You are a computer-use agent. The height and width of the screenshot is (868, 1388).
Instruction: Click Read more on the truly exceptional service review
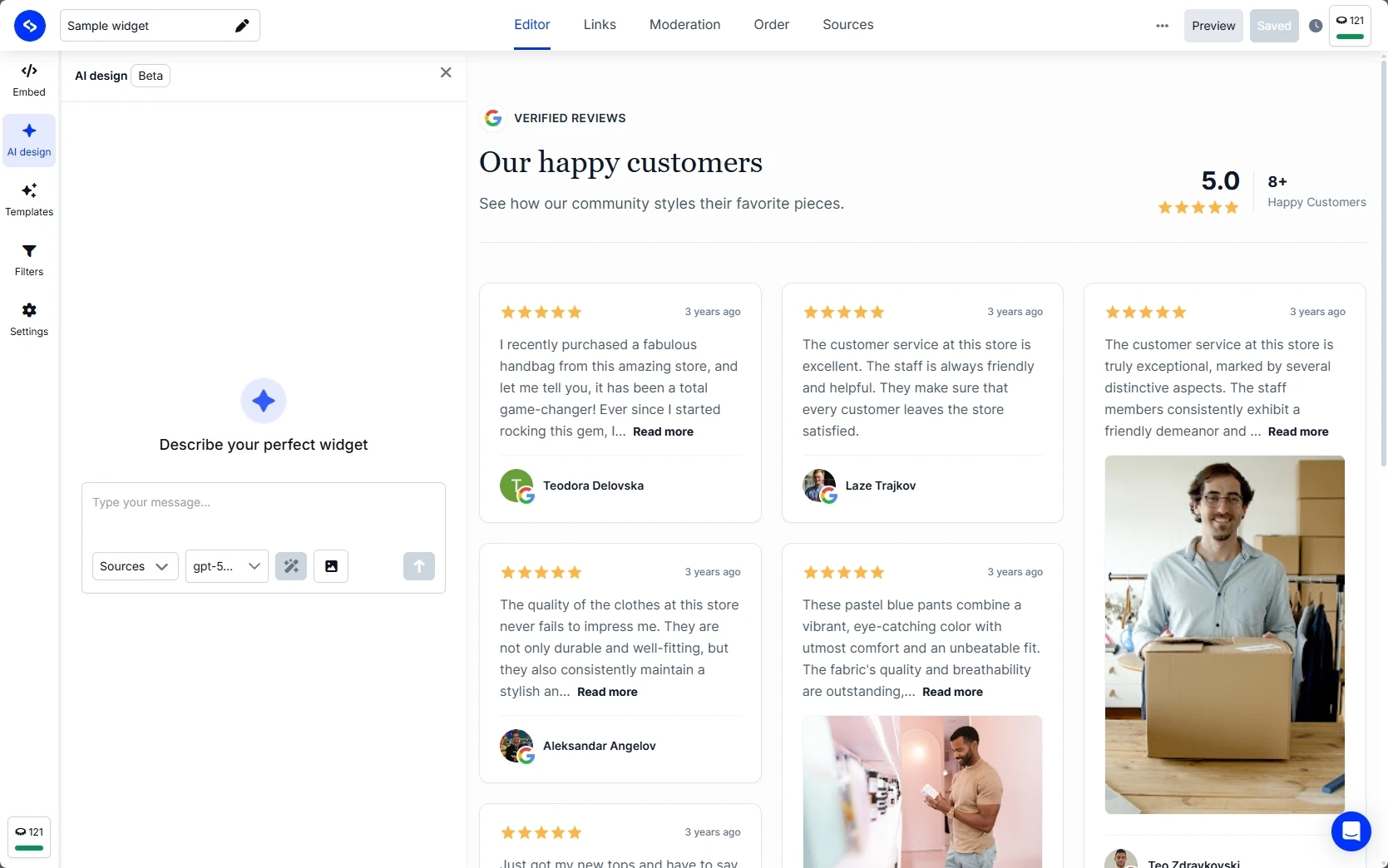coord(1298,432)
